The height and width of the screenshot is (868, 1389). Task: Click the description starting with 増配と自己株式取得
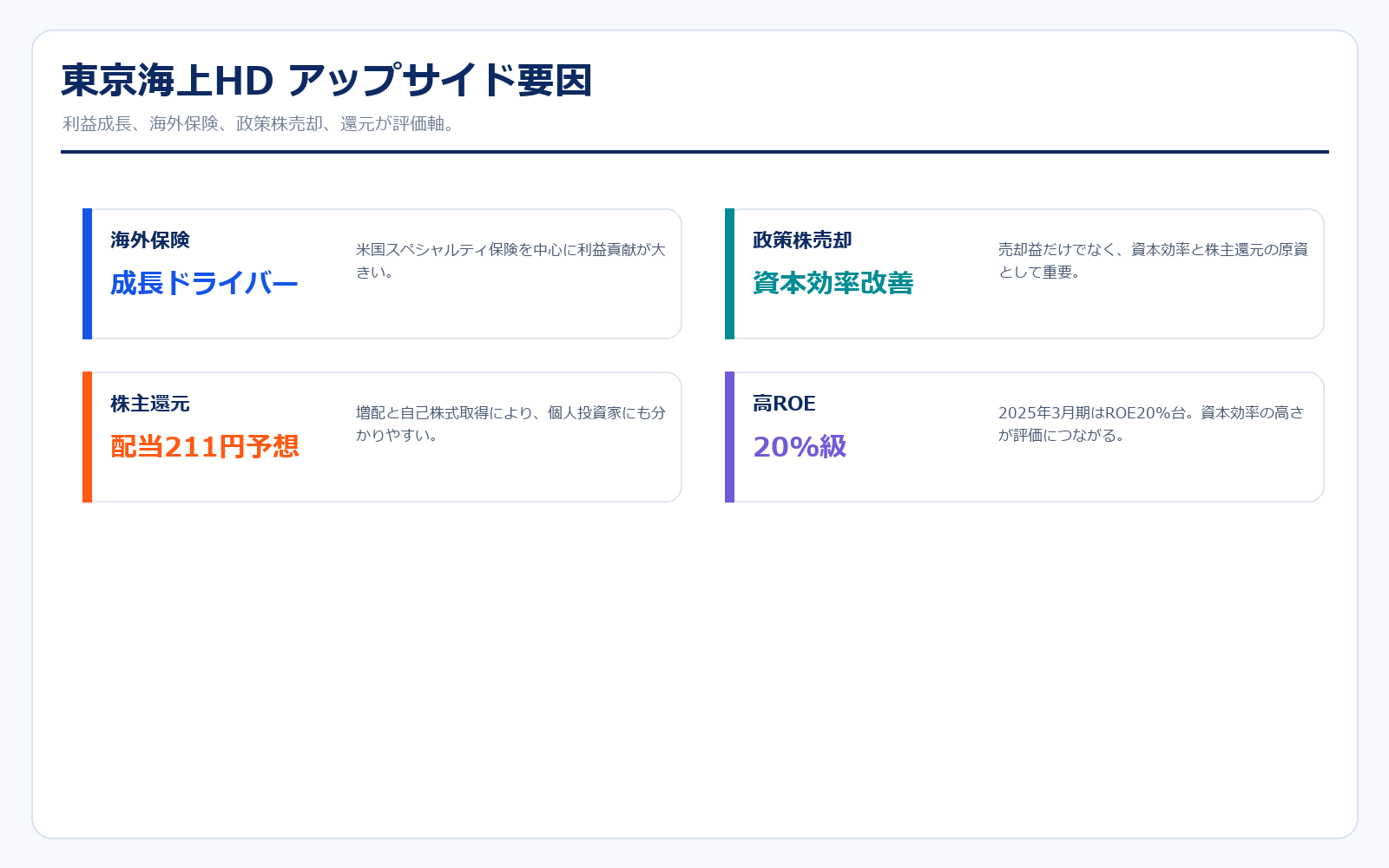510,424
